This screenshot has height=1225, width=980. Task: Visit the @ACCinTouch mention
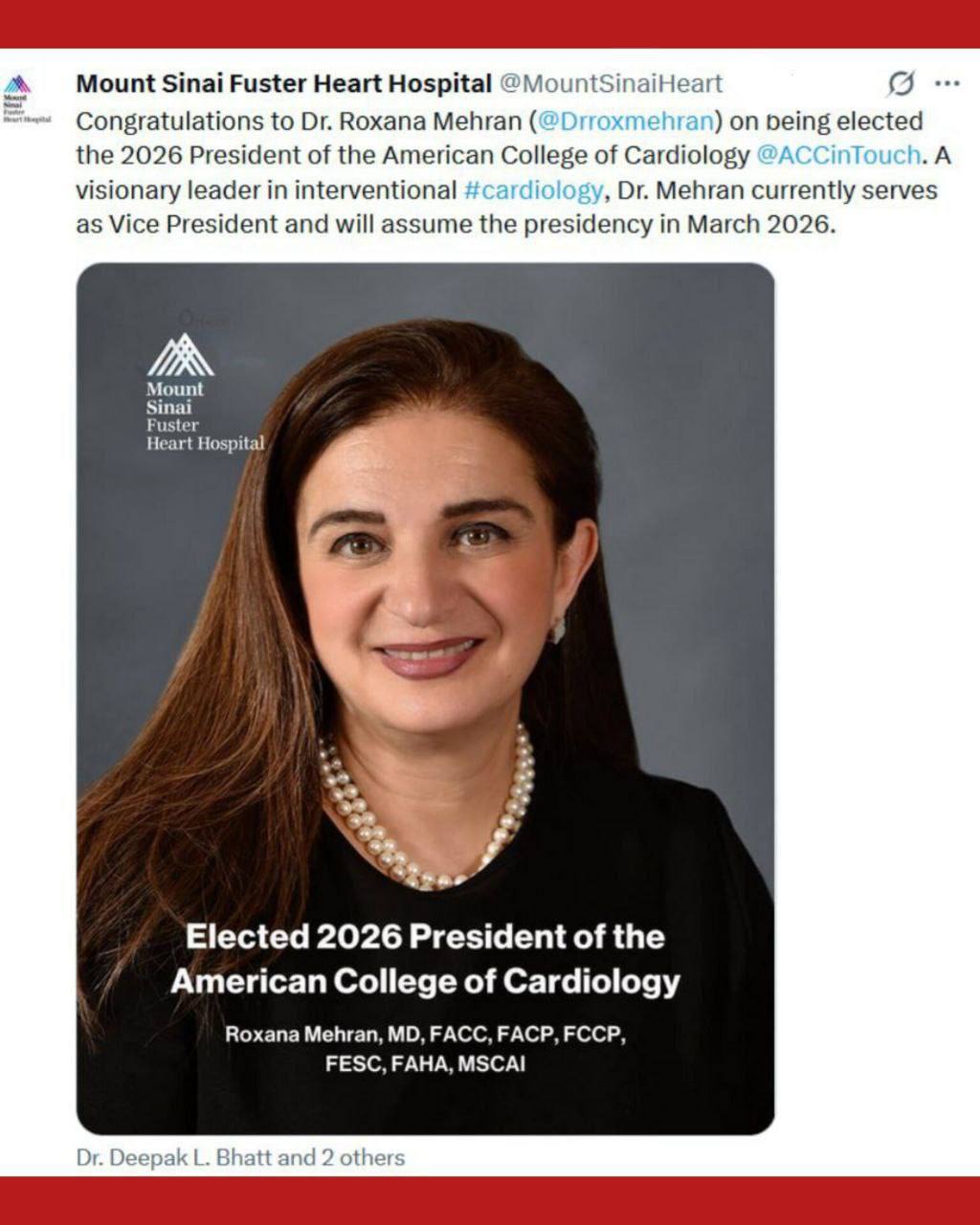coord(838,155)
